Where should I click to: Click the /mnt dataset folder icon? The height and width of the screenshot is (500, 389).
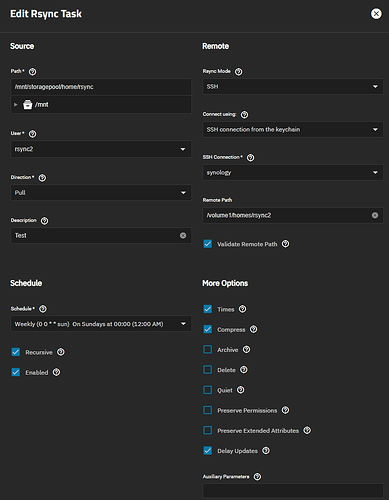click(x=28, y=105)
